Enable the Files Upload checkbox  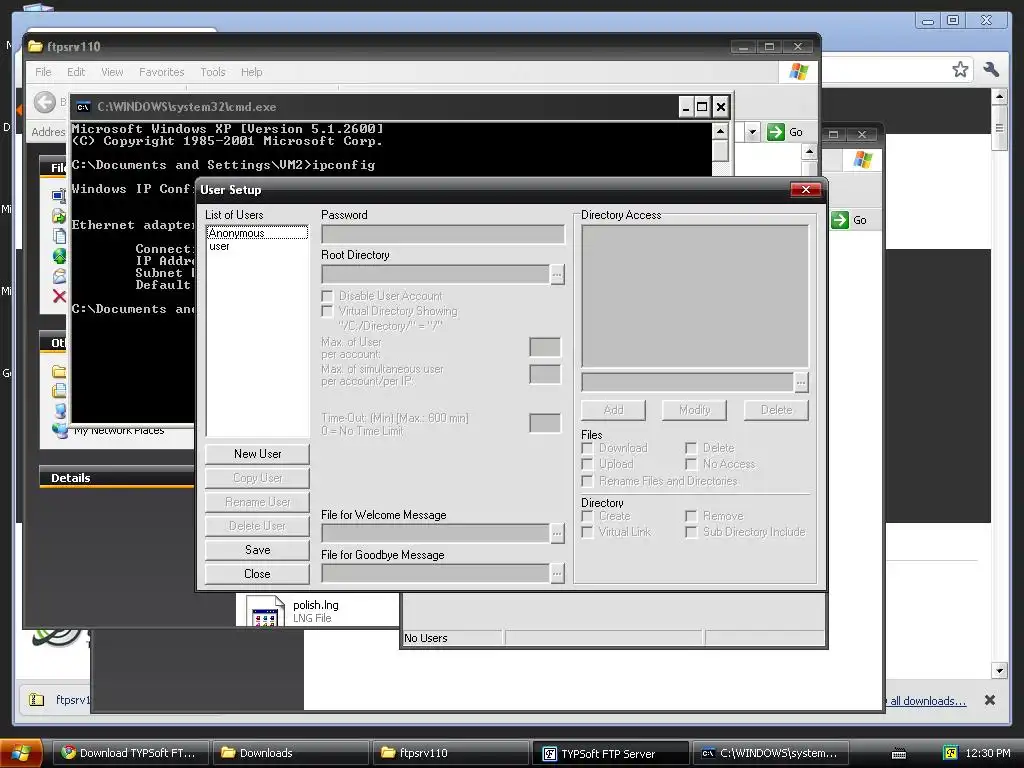[587, 464]
